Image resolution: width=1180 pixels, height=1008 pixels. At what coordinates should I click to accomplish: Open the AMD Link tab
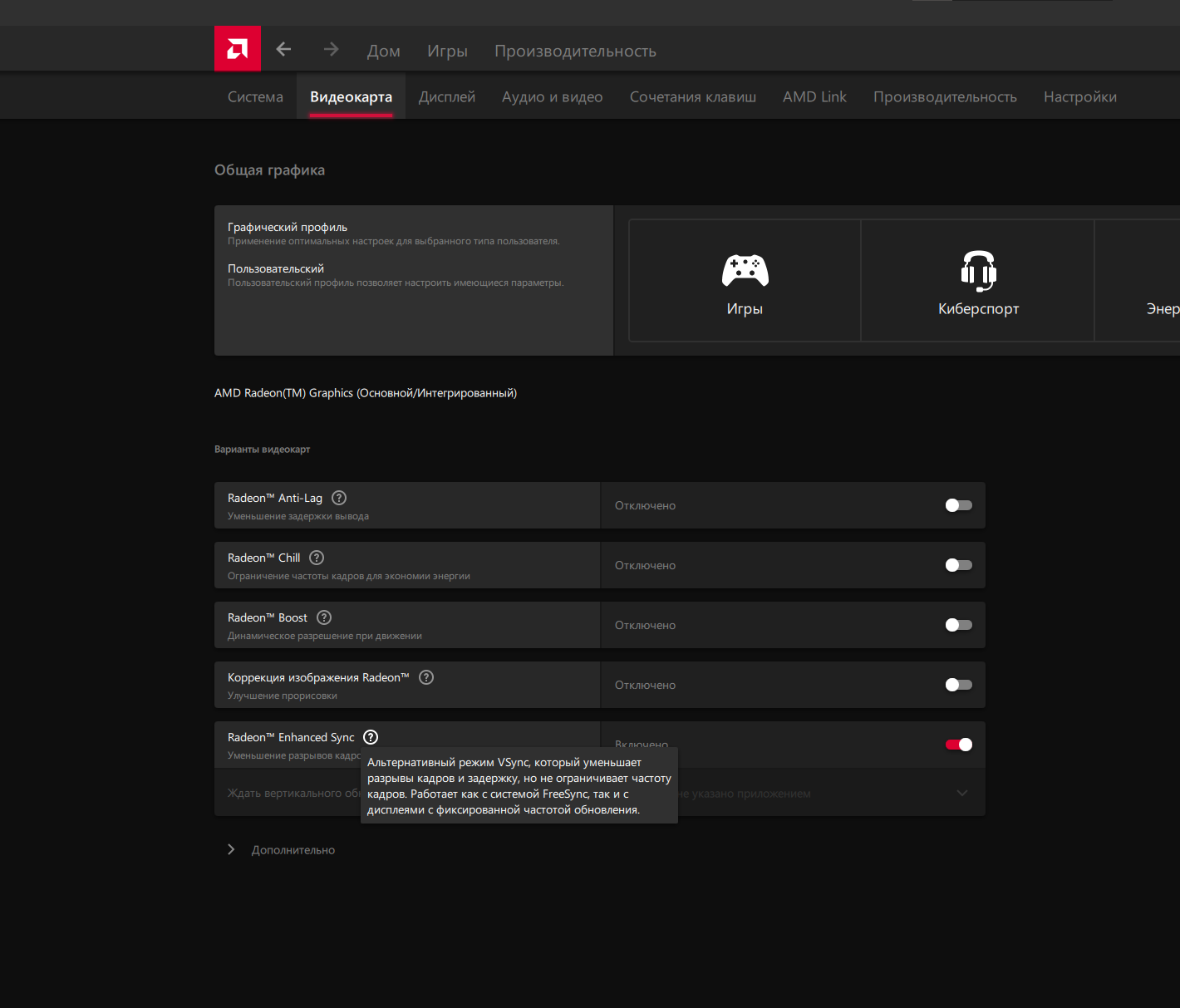(x=814, y=96)
